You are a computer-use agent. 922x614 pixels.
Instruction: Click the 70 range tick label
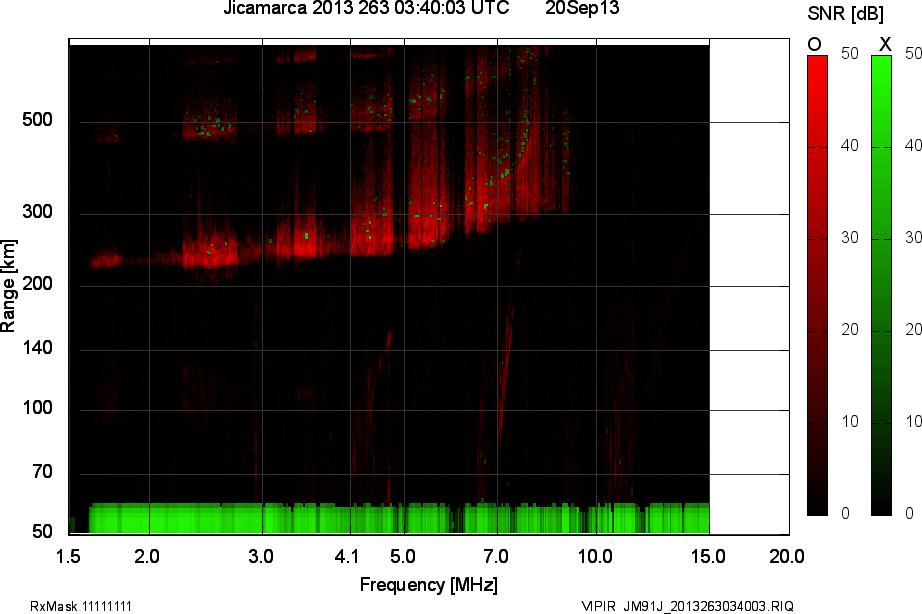click(x=42, y=472)
